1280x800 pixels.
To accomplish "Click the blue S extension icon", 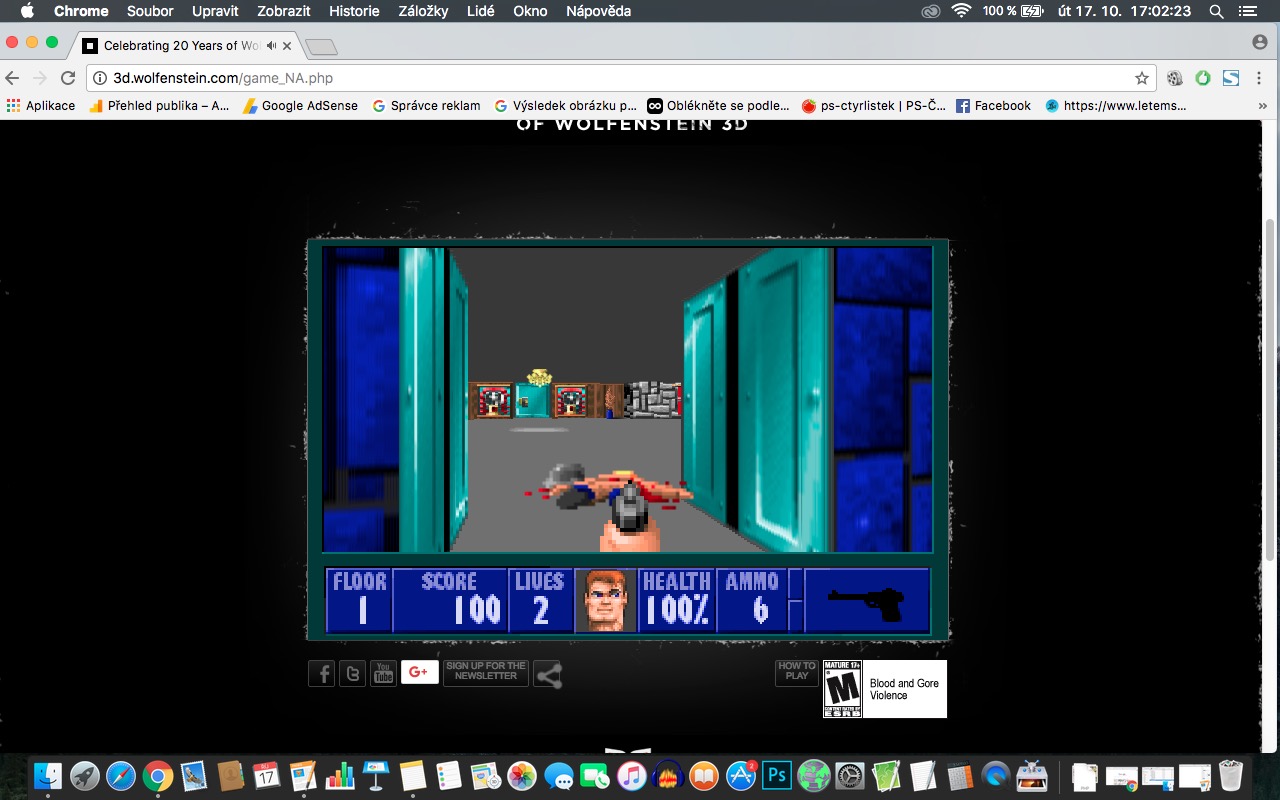I will click(x=1231, y=78).
